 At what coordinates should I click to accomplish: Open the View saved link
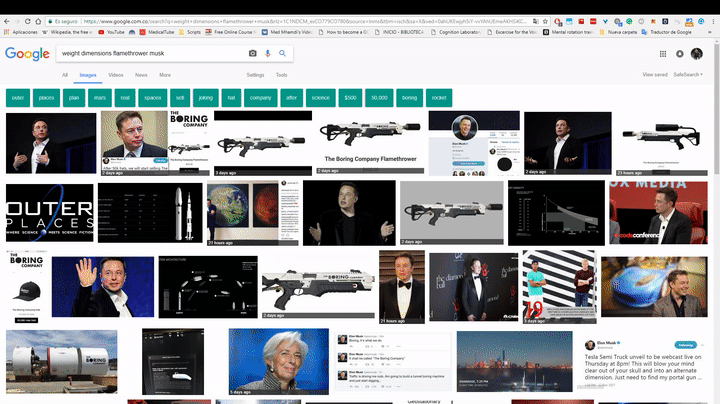point(655,74)
